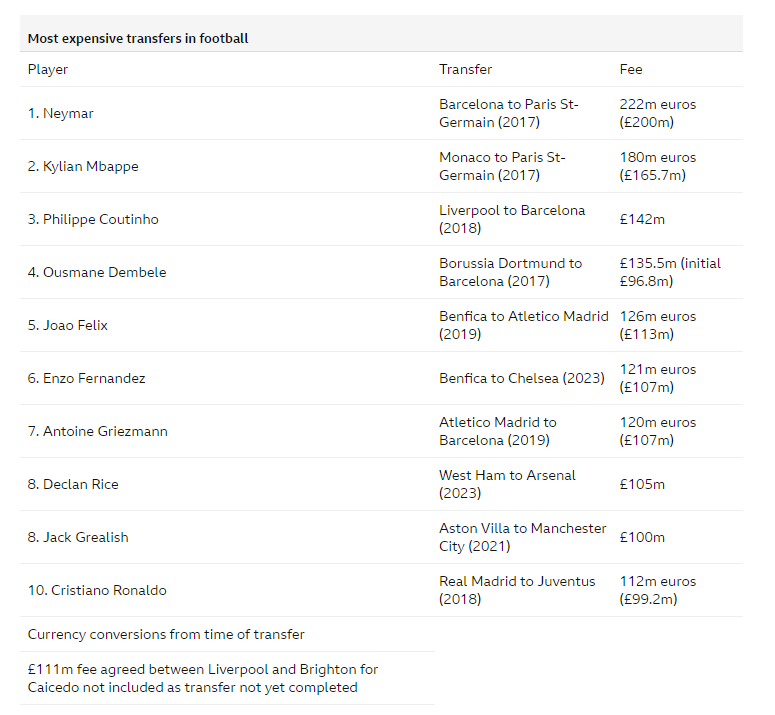
Task: Click the '3. Philippe Coutinho' row name
Action: [93, 219]
